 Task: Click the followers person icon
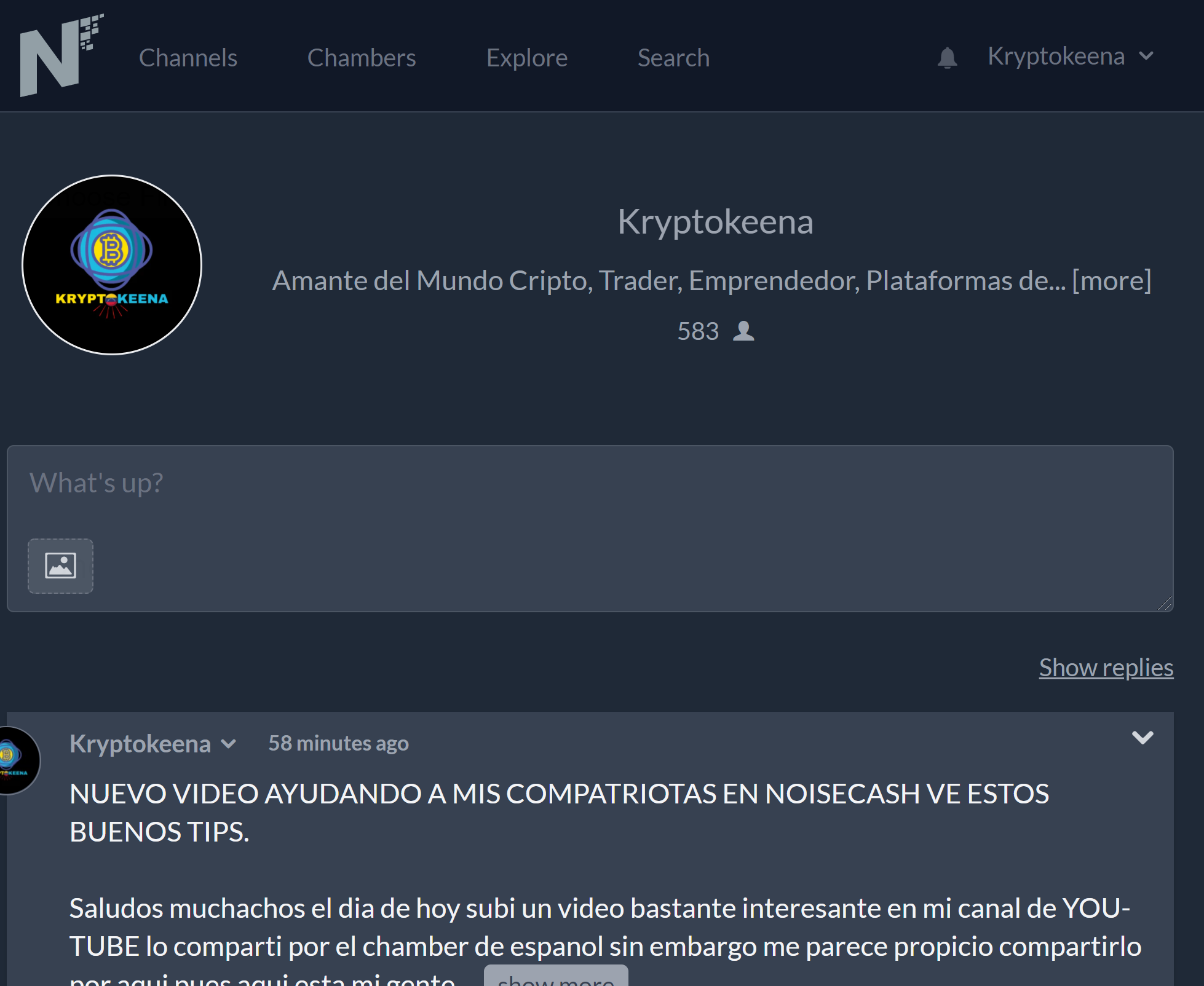coord(743,331)
